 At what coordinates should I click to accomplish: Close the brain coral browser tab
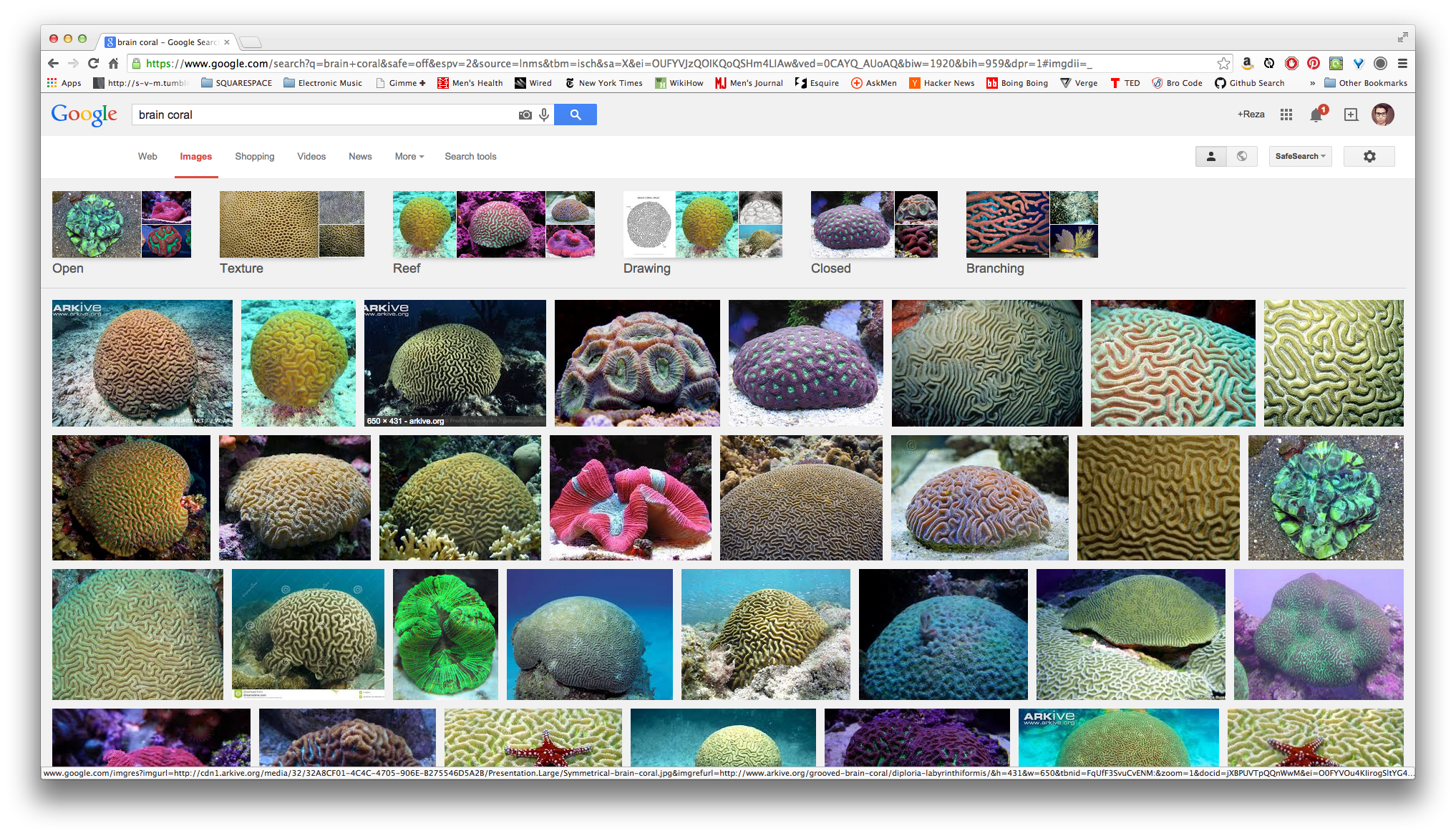point(227,42)
